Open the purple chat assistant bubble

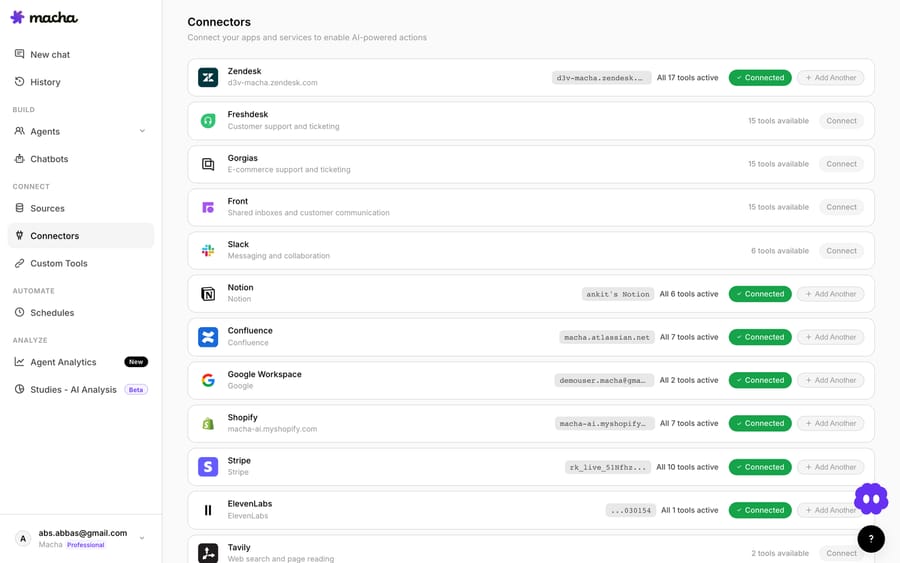(871, 499)
